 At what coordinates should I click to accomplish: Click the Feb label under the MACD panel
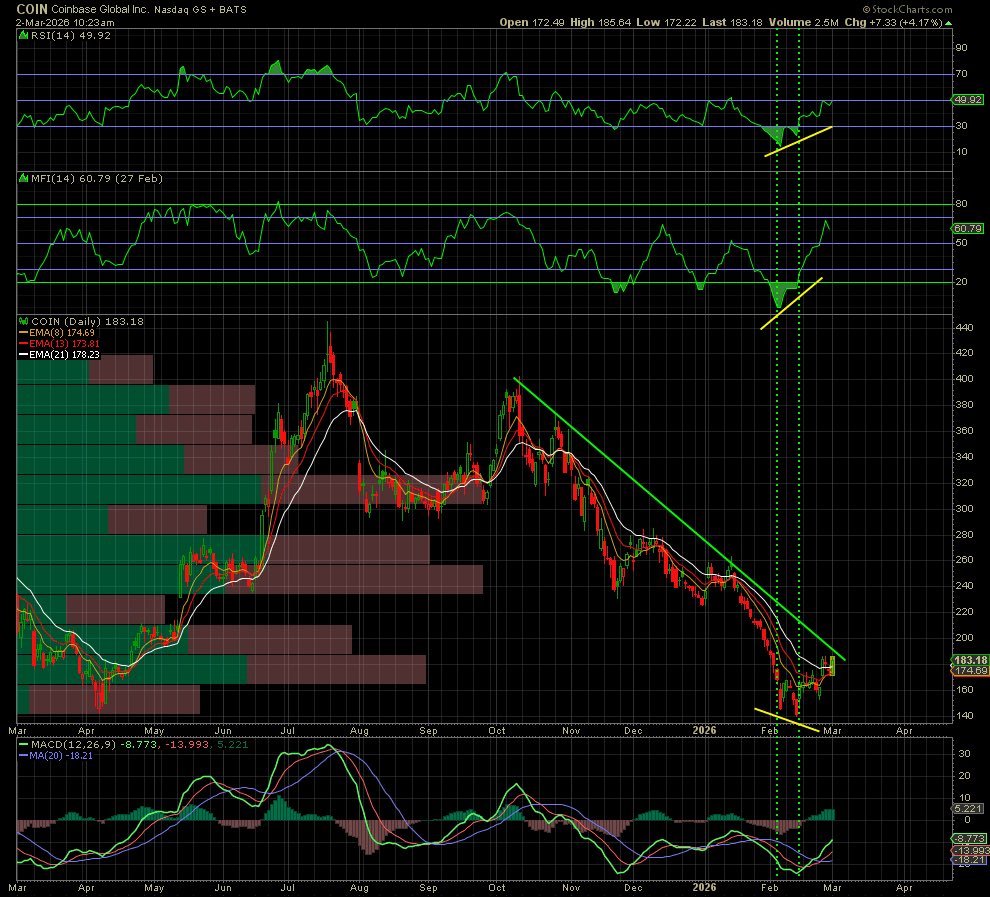(x=770, y=887)
